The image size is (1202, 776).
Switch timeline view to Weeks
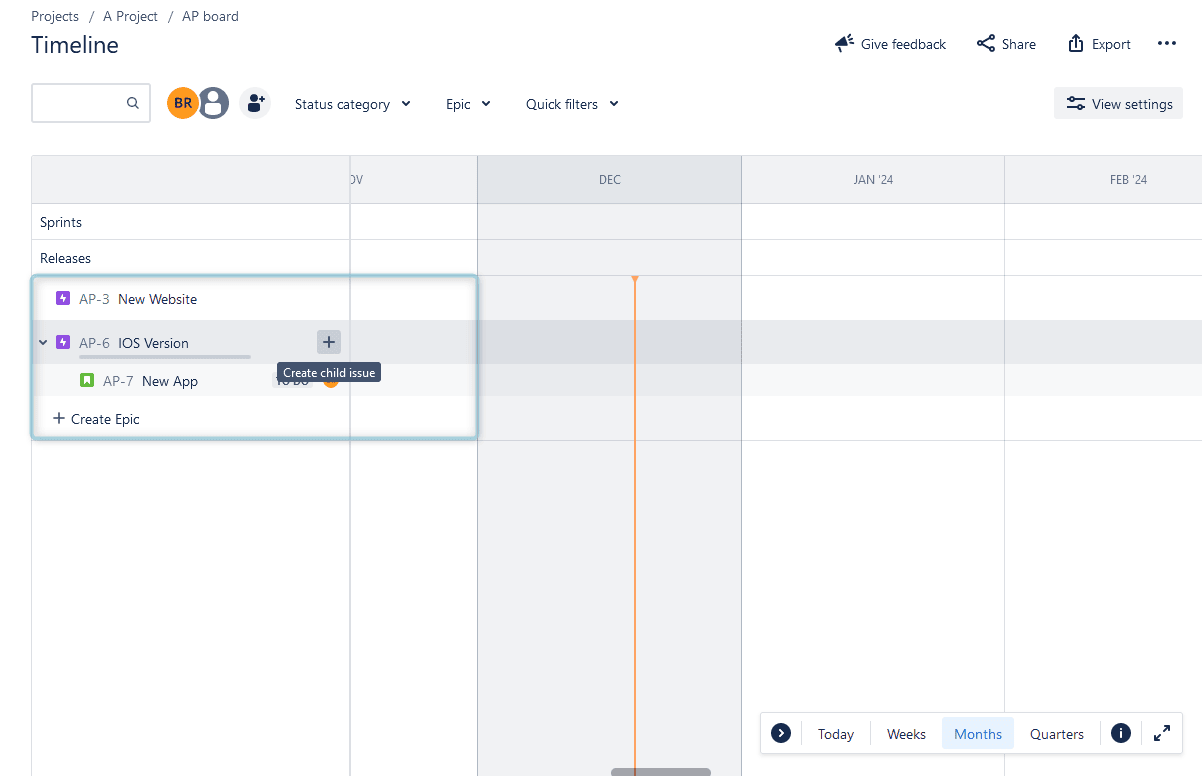click(904, 733)
